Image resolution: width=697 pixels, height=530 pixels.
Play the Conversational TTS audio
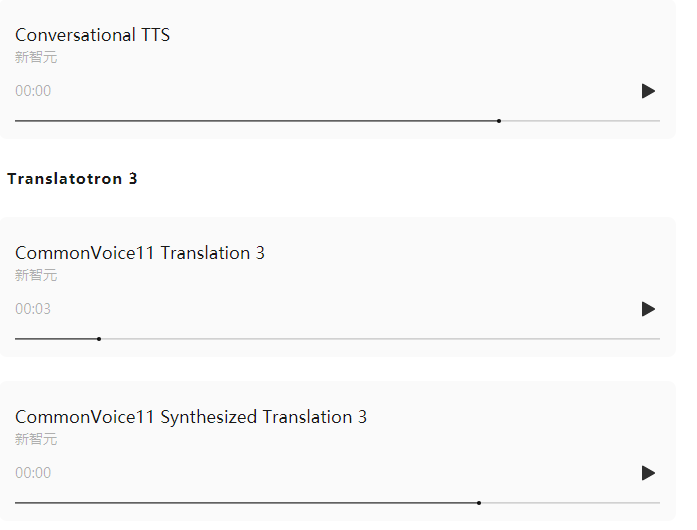pyautogui.click(x=649, y=91)
